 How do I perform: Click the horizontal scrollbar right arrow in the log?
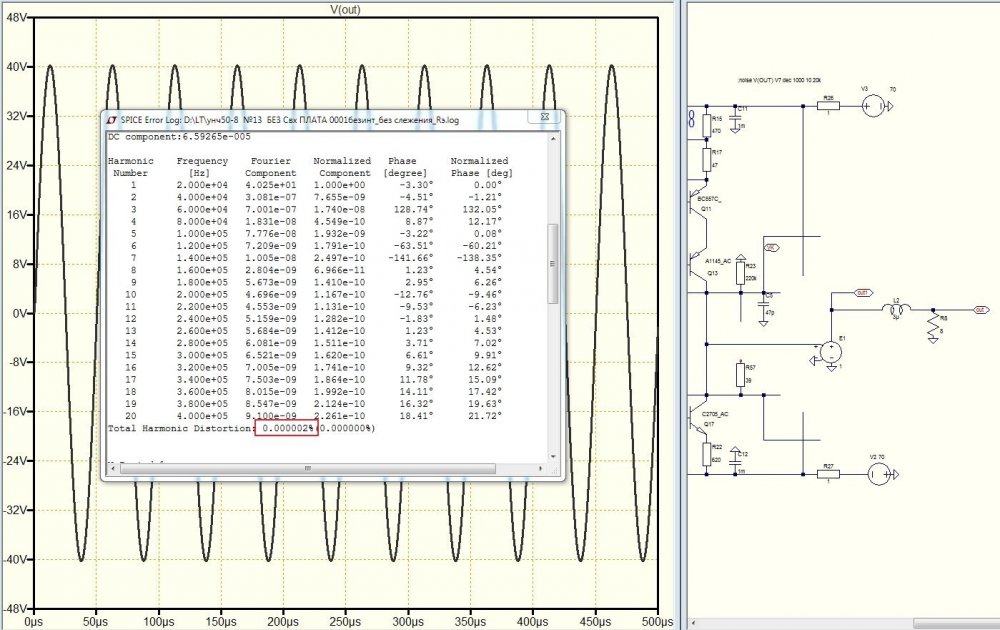[x=540, y=468]
